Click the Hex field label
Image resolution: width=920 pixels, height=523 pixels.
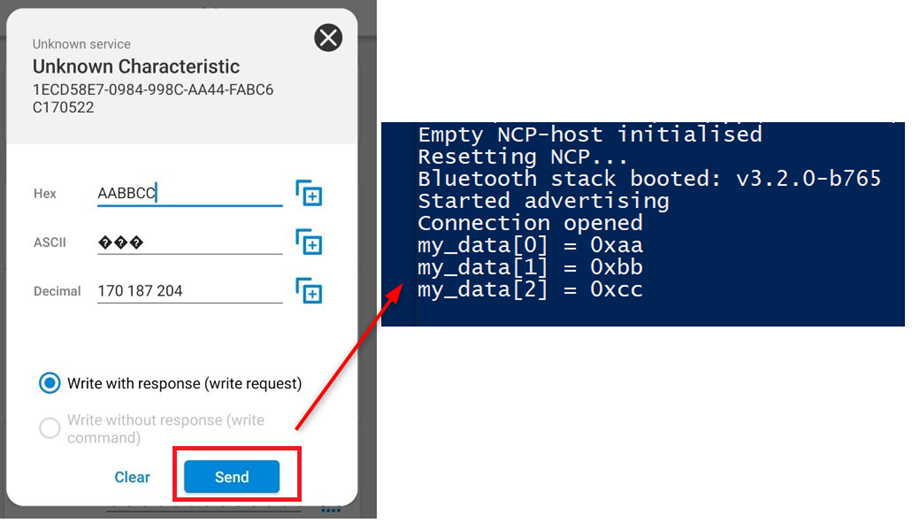tap(45, 194)
